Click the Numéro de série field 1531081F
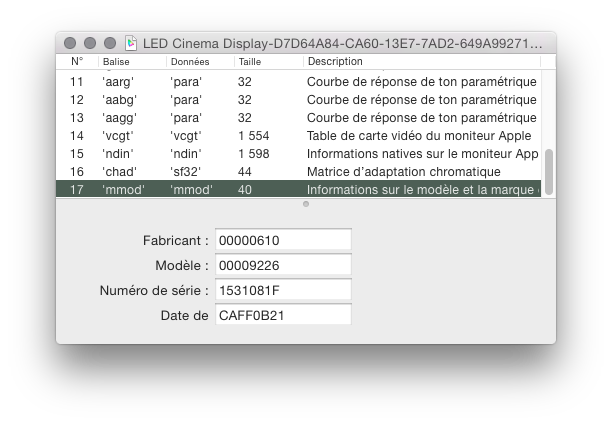Viewport: 612px width, 424px height. coord(283,289)
